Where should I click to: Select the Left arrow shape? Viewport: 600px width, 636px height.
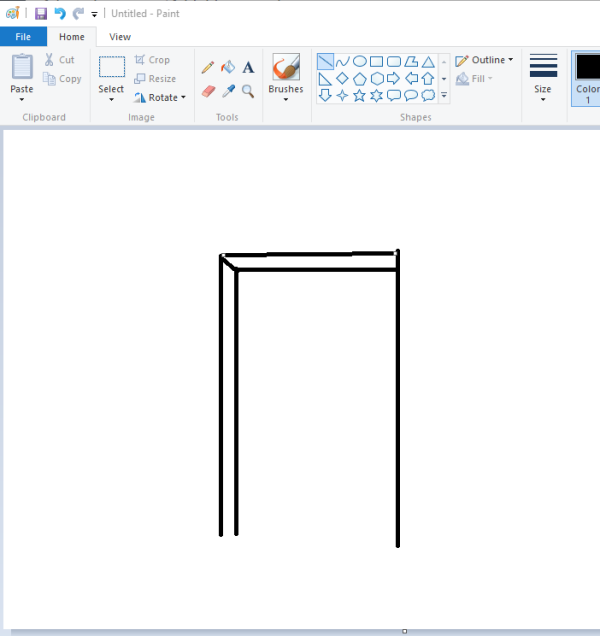411,79
